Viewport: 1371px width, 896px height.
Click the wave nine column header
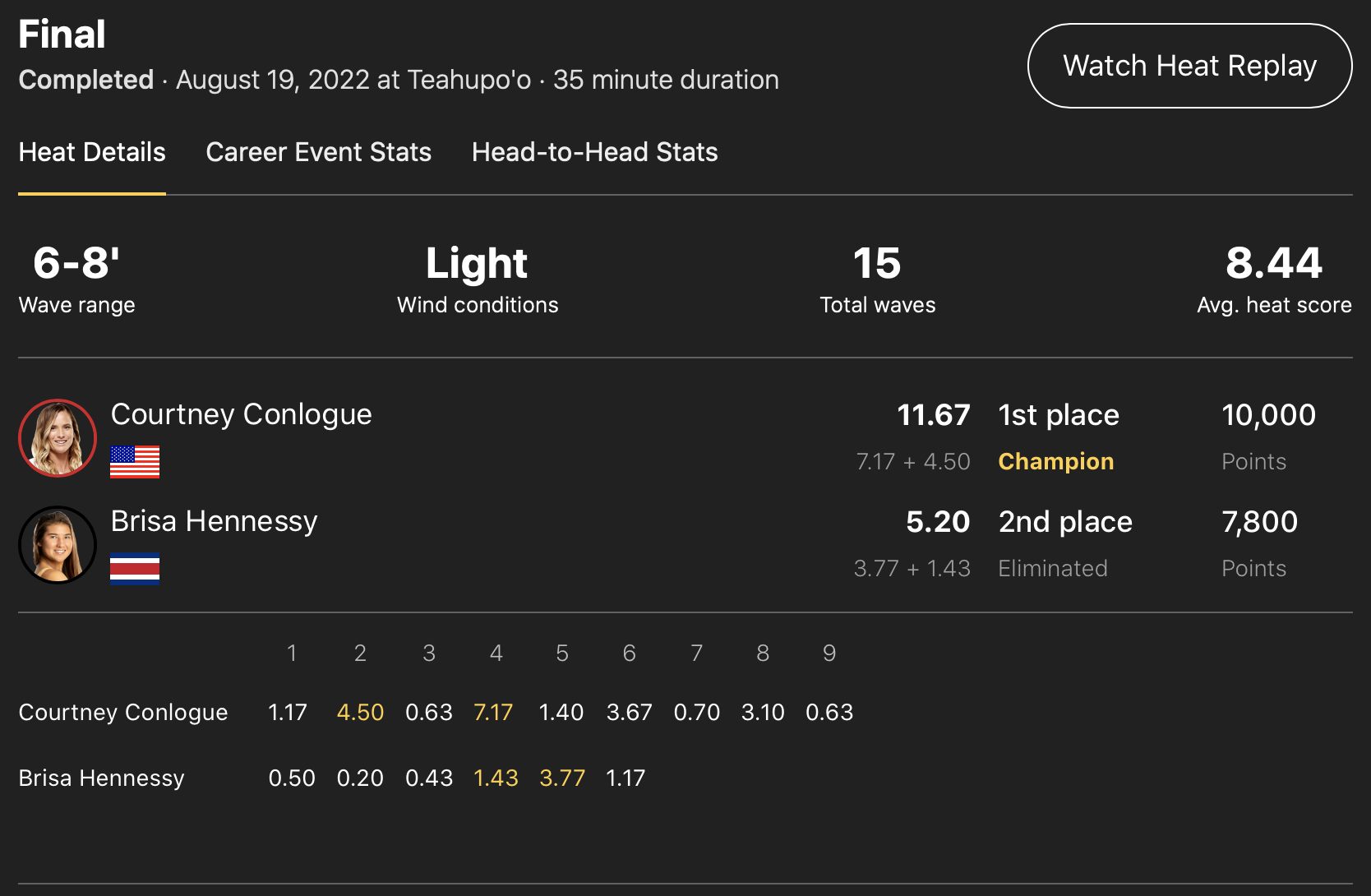(829, 653)
